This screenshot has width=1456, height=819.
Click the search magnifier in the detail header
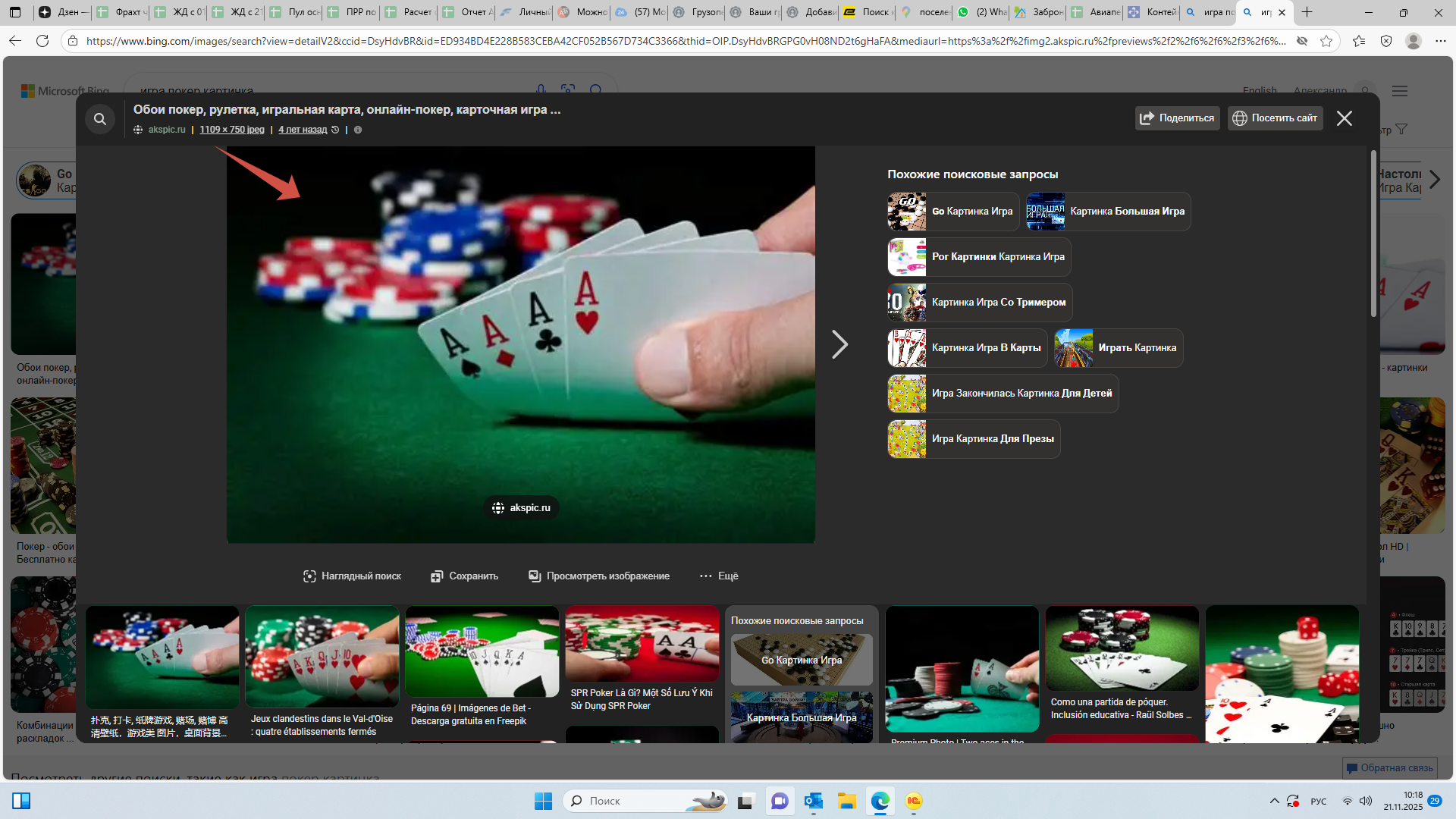point(99,119)
